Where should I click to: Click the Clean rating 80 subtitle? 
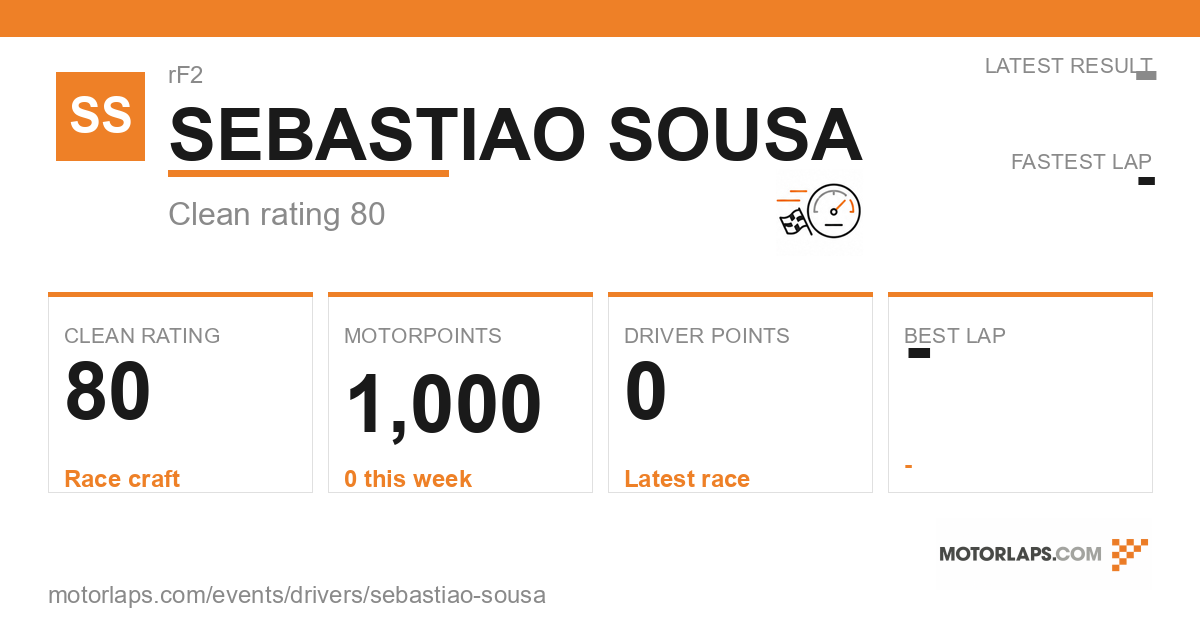tap(277, 214)
